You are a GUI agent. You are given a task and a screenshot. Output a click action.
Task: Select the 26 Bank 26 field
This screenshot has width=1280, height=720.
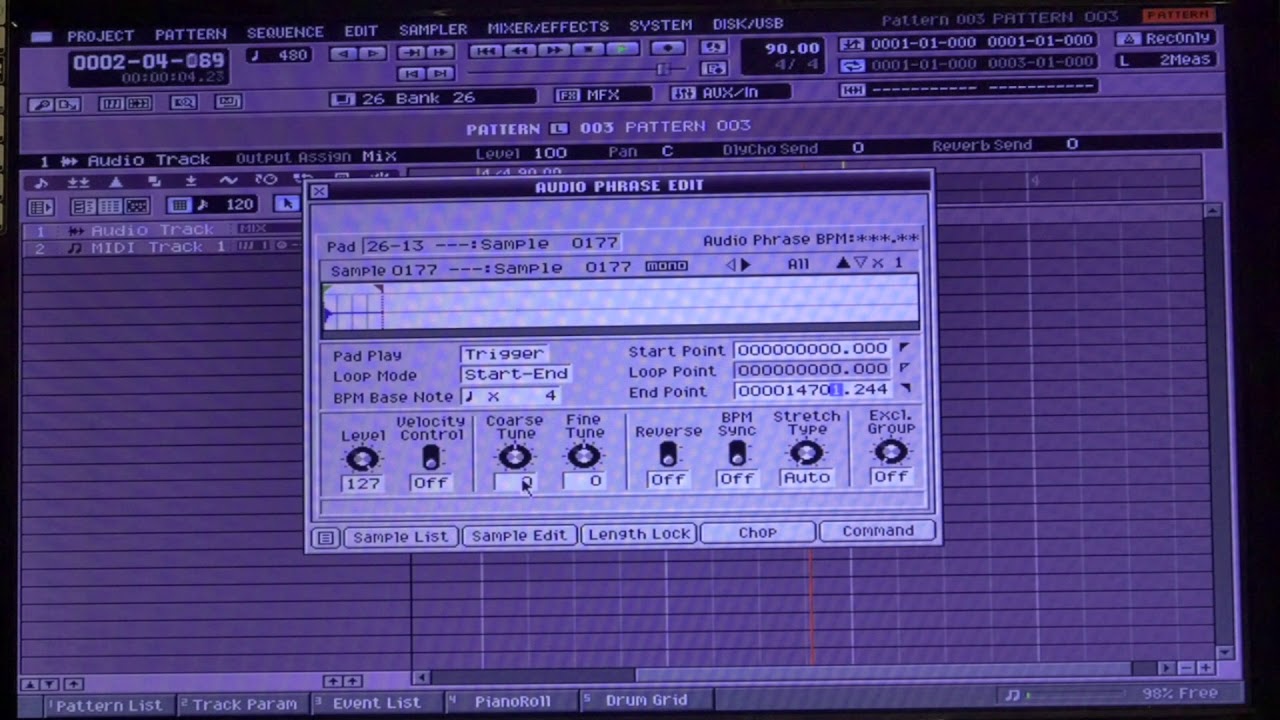coord(433,98)
